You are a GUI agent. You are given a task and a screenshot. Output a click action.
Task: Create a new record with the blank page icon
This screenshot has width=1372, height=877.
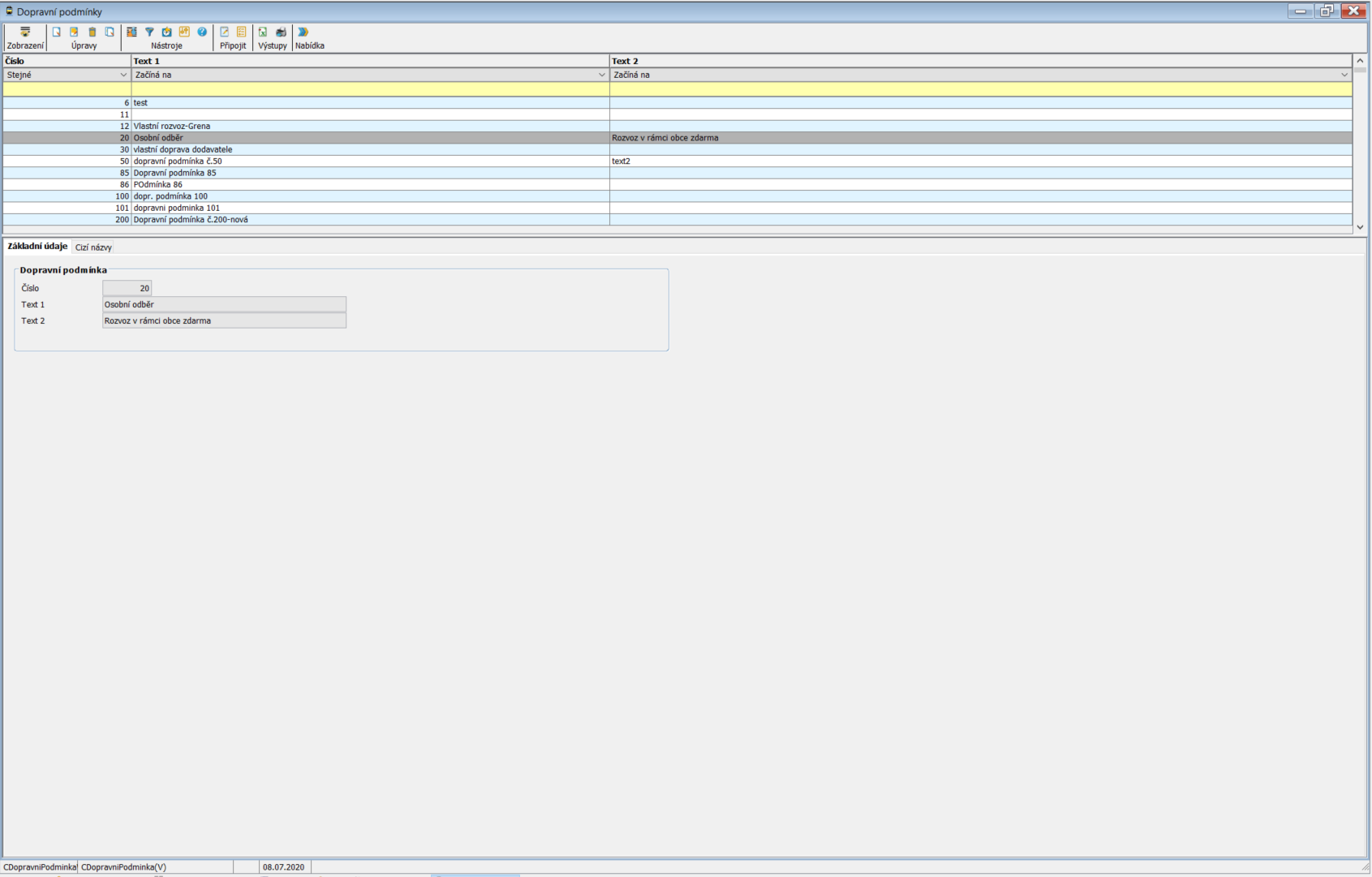tap(57, 32)
